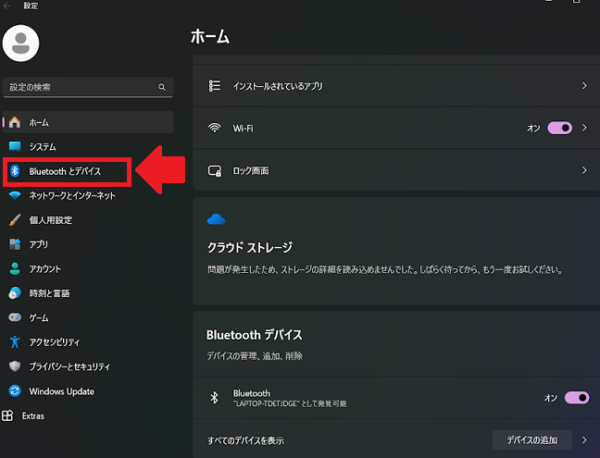Click the lock screen icon
The height and width of the screenshot is (458, 600).
coord(214,171)
